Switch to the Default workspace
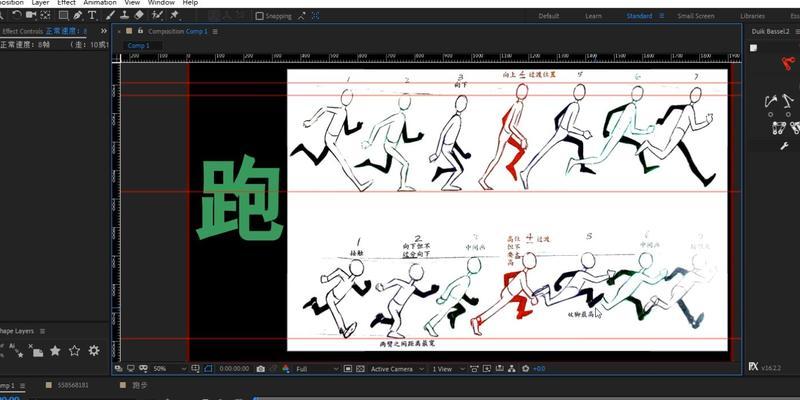Image resolution: width=800 pixels, height=400 pixels. [548, 16]
